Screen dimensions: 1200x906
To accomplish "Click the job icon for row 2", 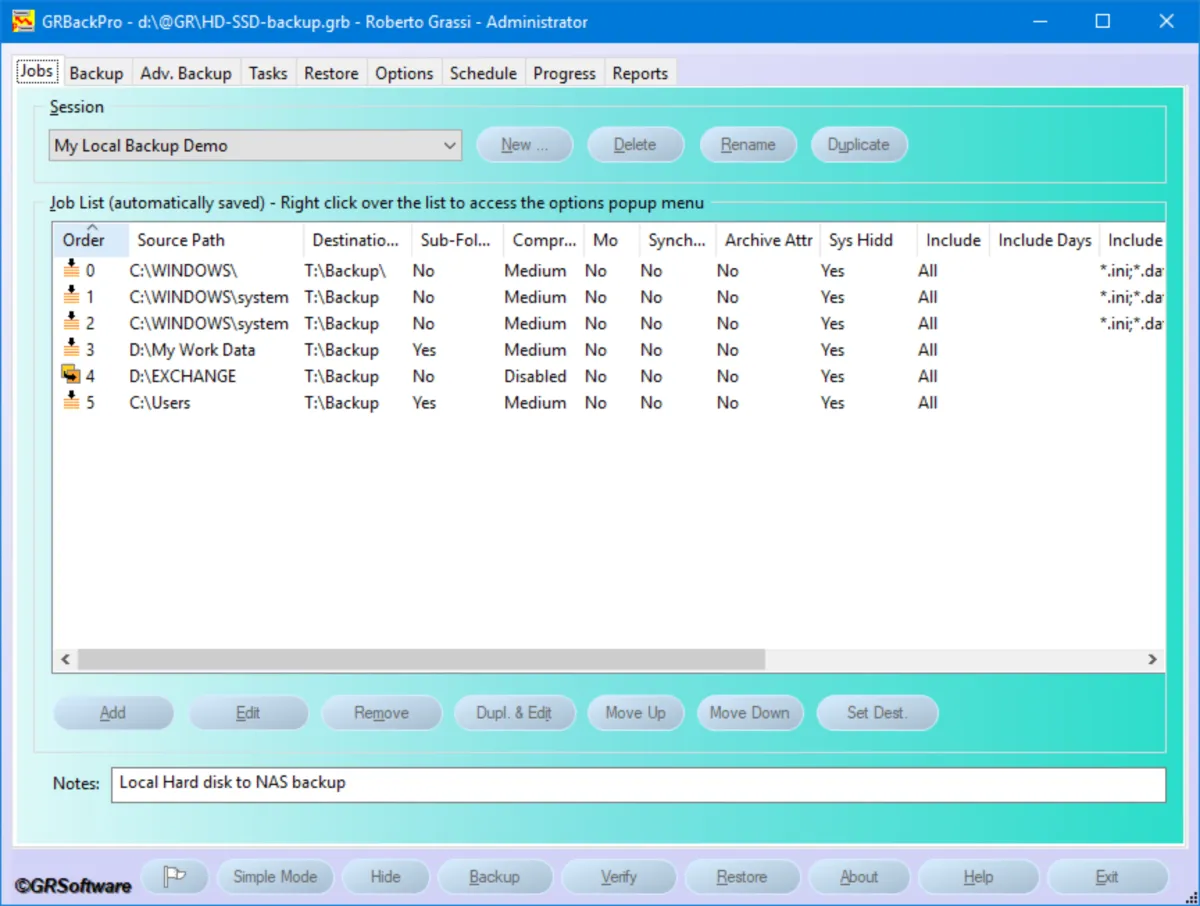I will click(x=71, y=321).
